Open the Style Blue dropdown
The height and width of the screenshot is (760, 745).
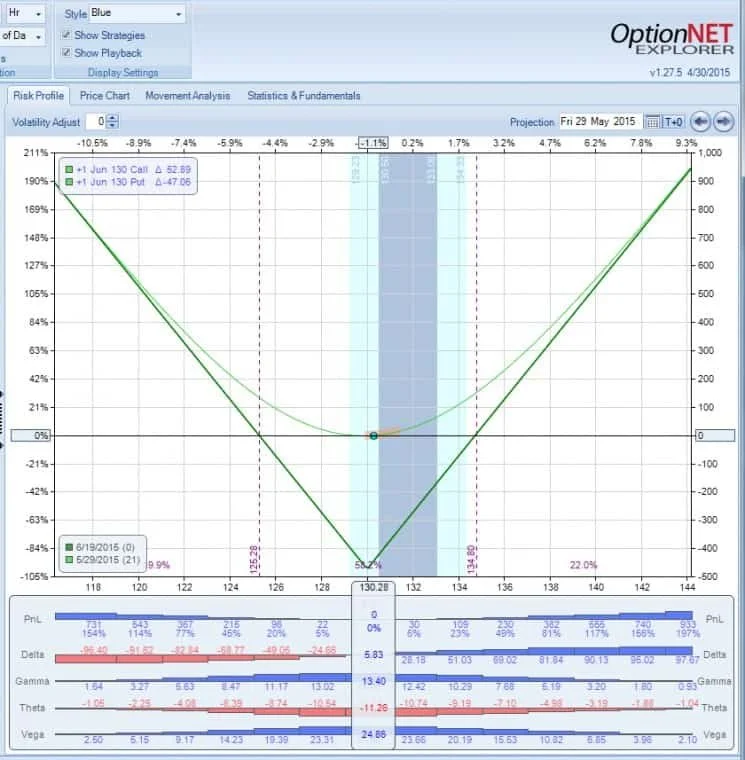(137, 14)
